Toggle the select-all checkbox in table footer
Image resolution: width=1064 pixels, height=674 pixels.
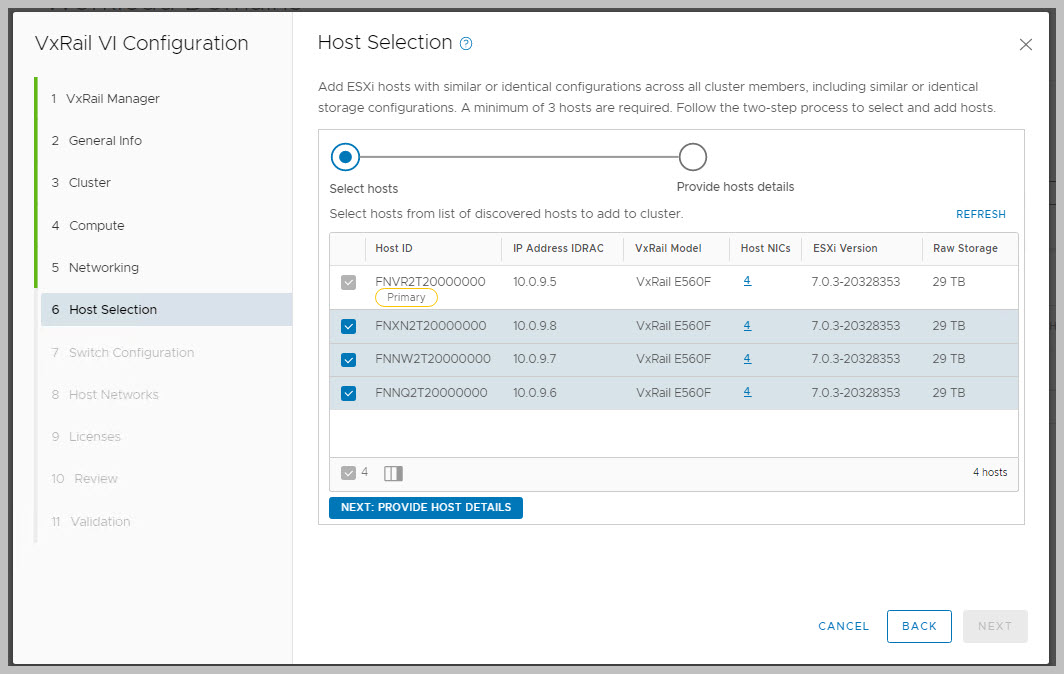point(348,473)
